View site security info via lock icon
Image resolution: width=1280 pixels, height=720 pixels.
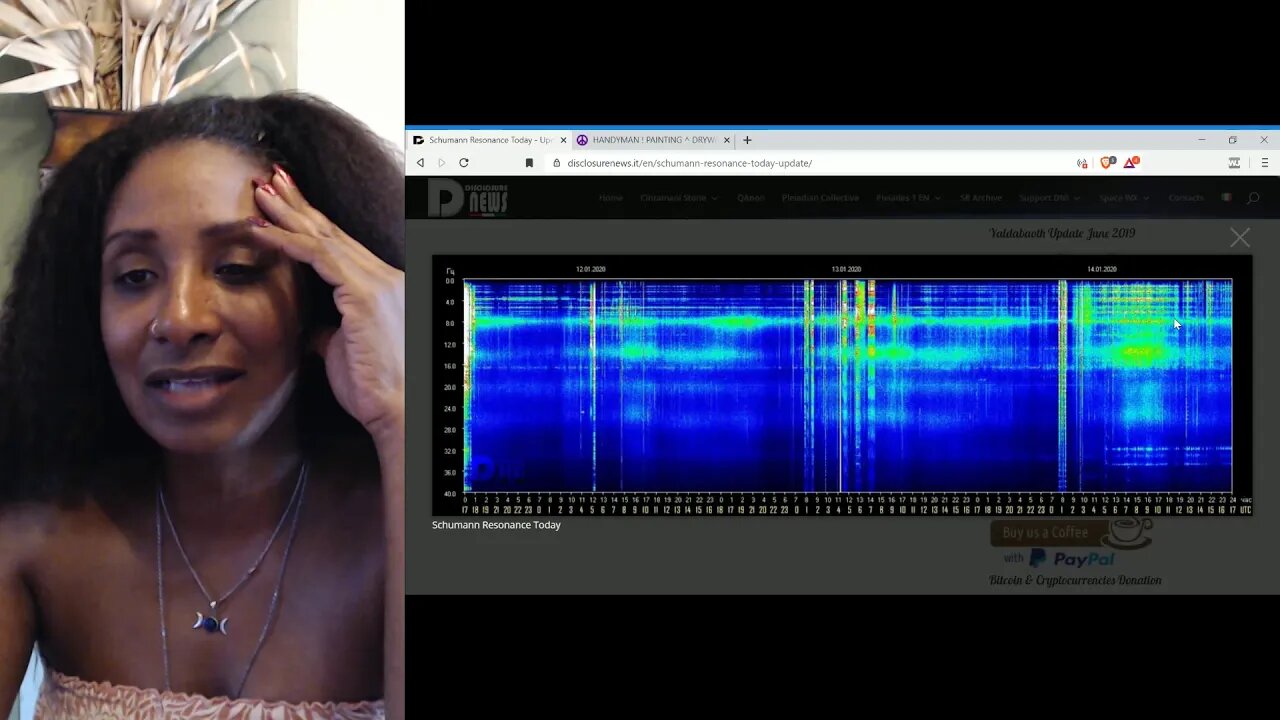click(x=557, y=163)
